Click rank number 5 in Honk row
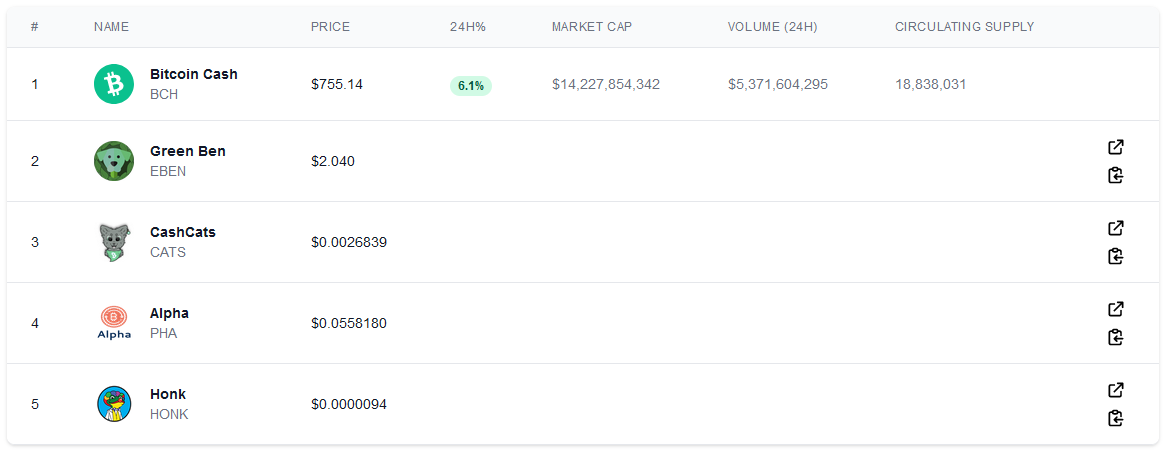 35,404
